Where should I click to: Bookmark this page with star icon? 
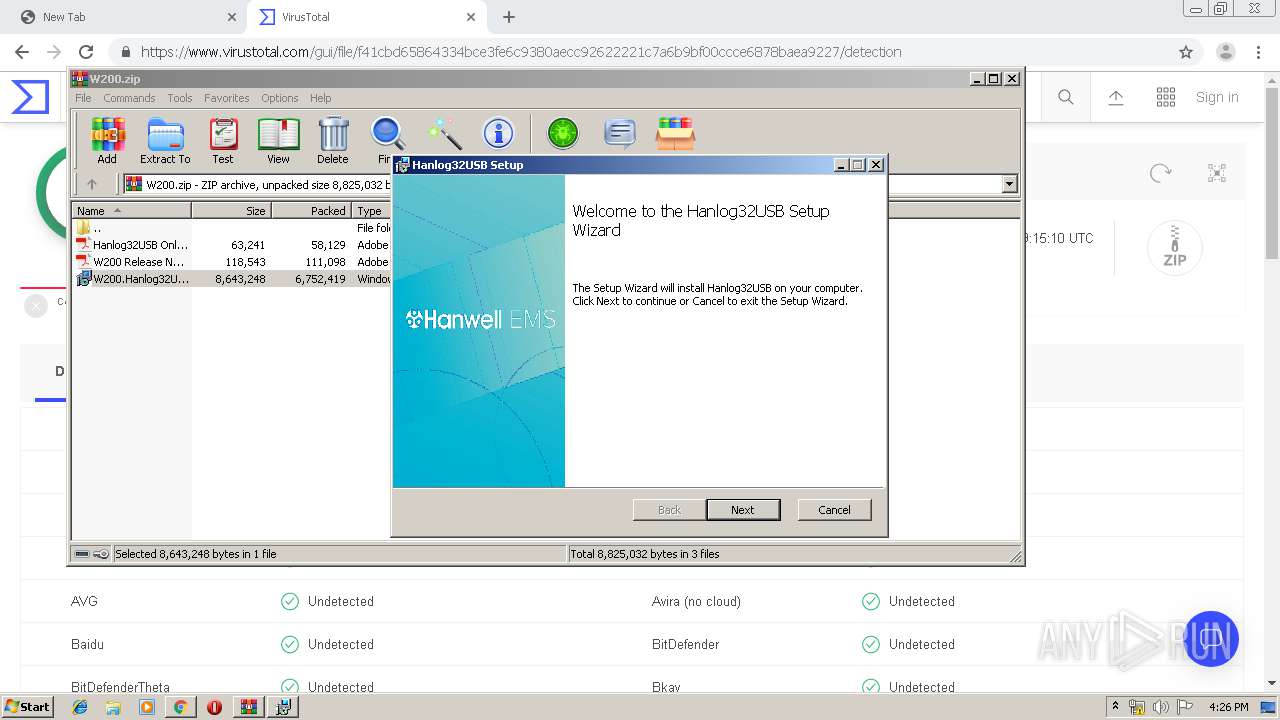(1186, 52)
